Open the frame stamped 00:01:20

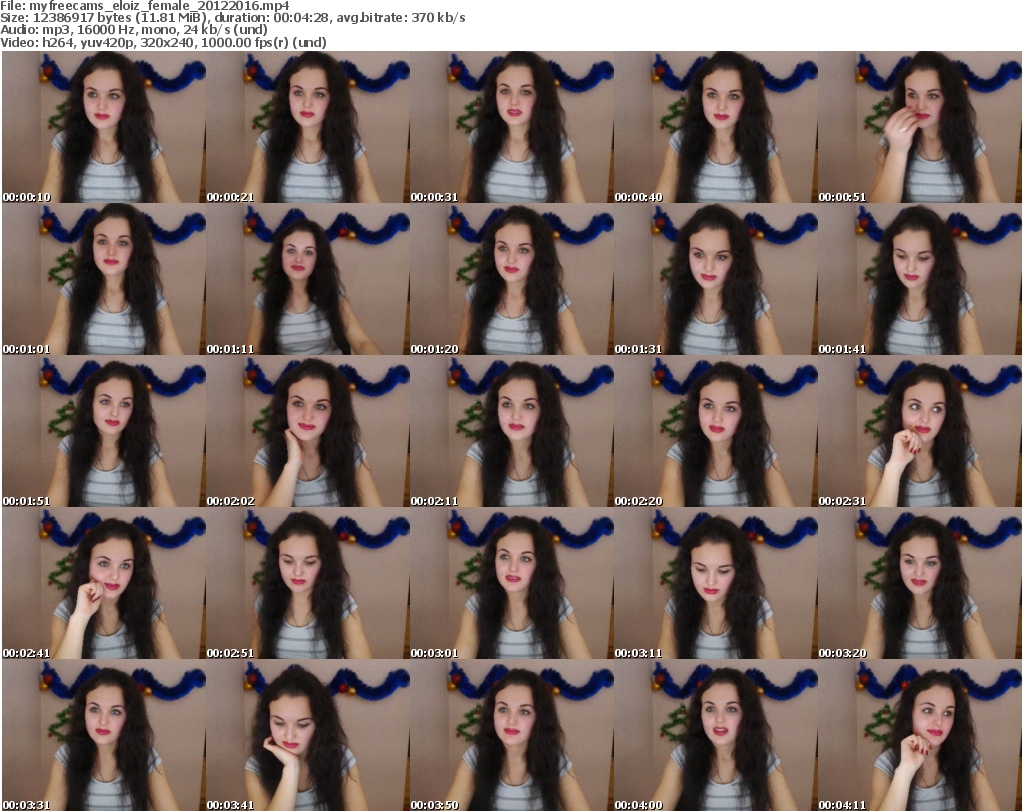click(x=511, y=279)
